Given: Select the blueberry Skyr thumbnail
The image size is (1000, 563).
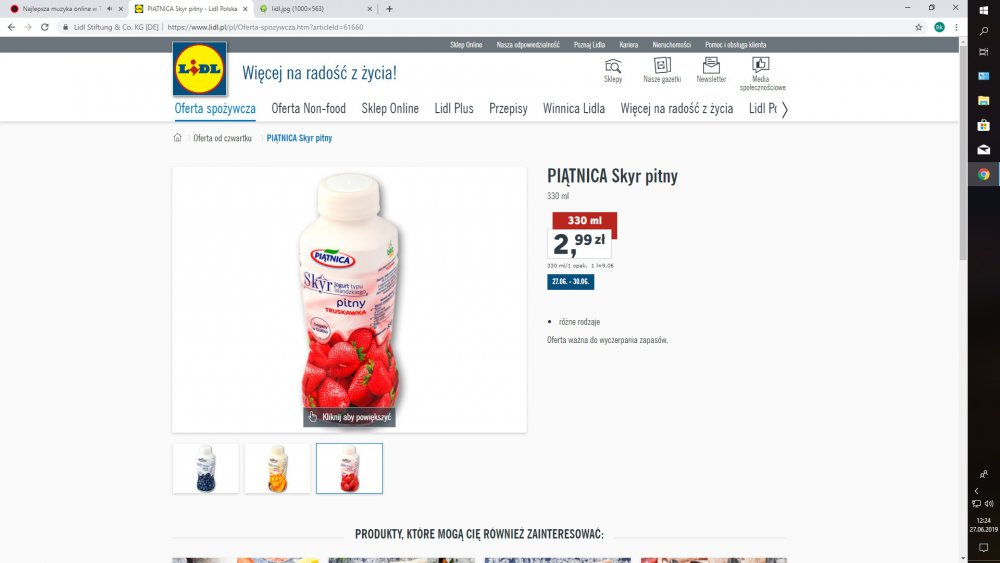Looking at the screenshot, I should pyautogui.click(x=206, y=469).
